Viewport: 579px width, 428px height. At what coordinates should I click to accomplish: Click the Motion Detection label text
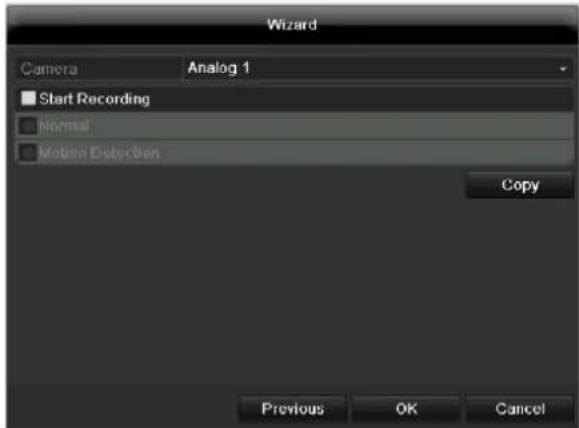click(x=99, y=153)
